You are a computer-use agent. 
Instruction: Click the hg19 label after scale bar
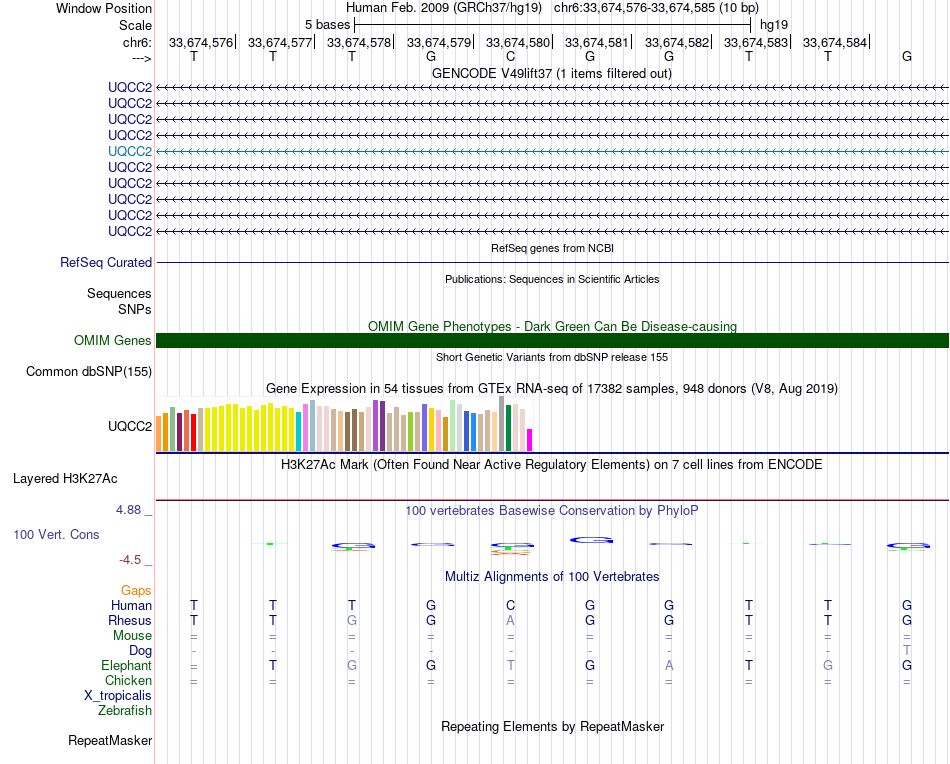(774, 25)
